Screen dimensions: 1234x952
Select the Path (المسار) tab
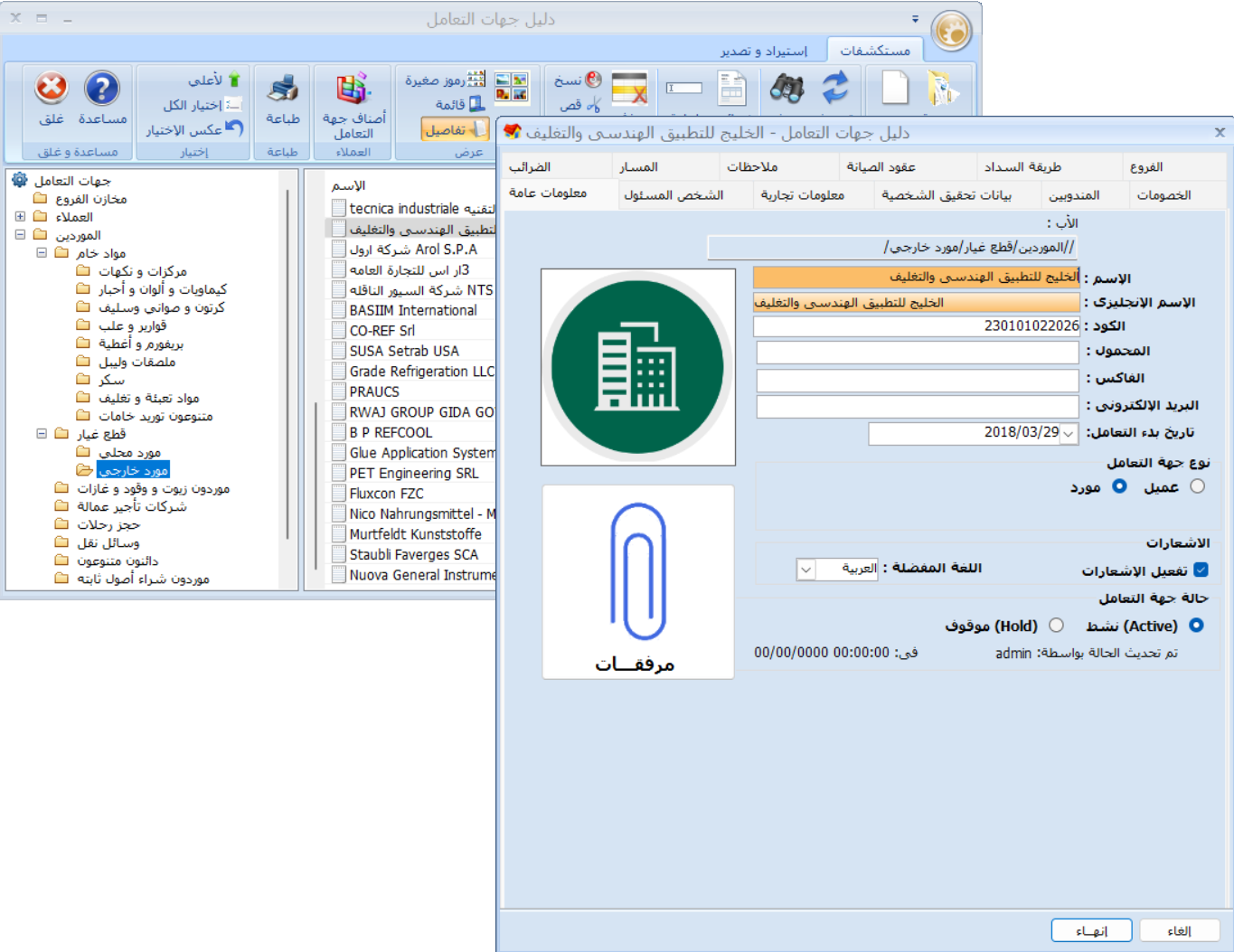(639, 167)
